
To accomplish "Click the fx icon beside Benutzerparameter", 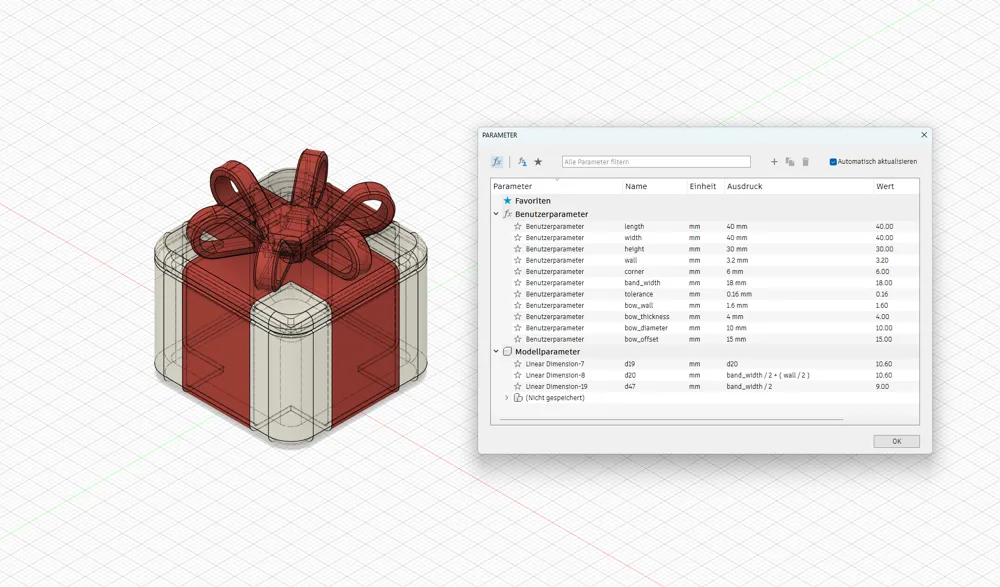I will [x=506, y=214].
